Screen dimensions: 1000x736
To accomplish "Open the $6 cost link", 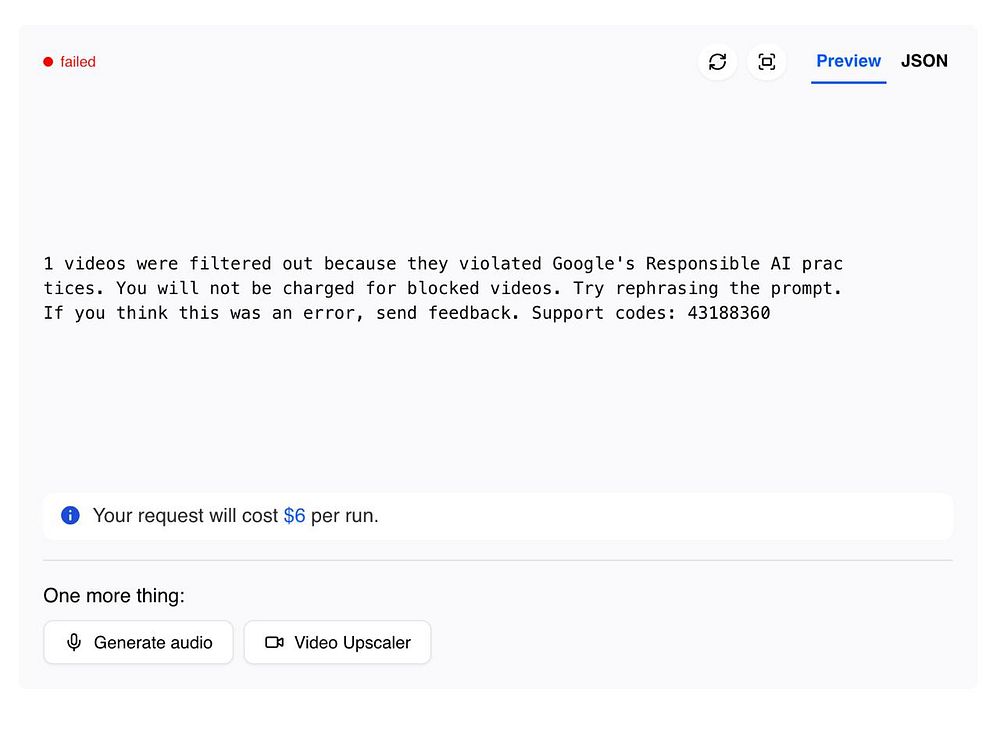I will point(294,515).
